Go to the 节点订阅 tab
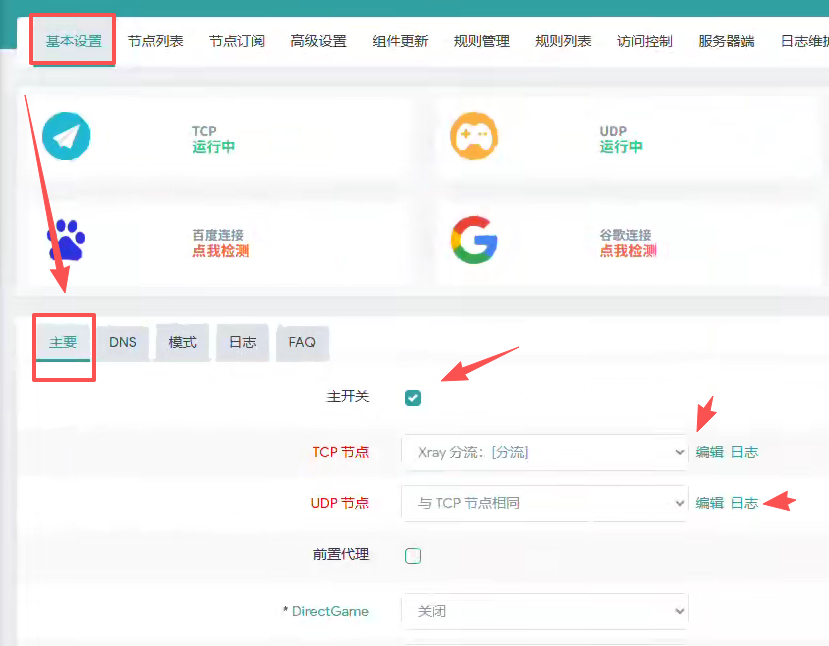829x646 pixels. pos(237,41)
